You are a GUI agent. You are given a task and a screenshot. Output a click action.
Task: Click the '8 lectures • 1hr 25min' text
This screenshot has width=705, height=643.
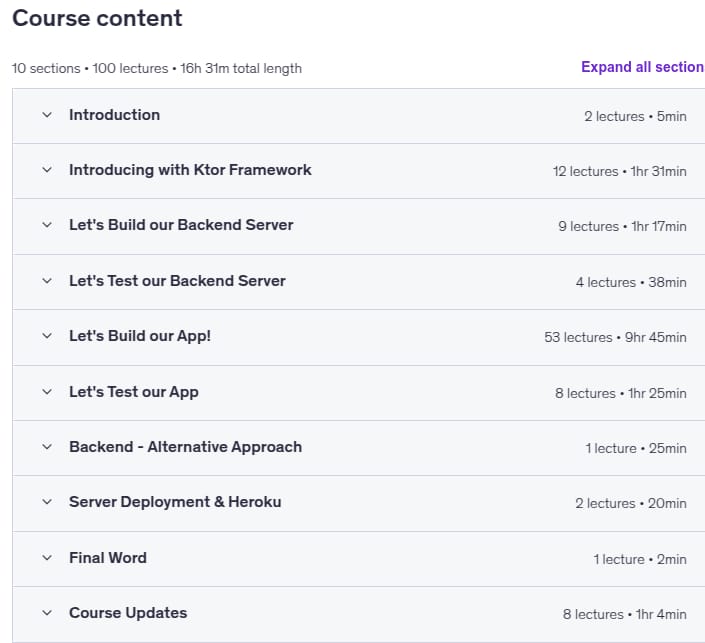(620, 393)
